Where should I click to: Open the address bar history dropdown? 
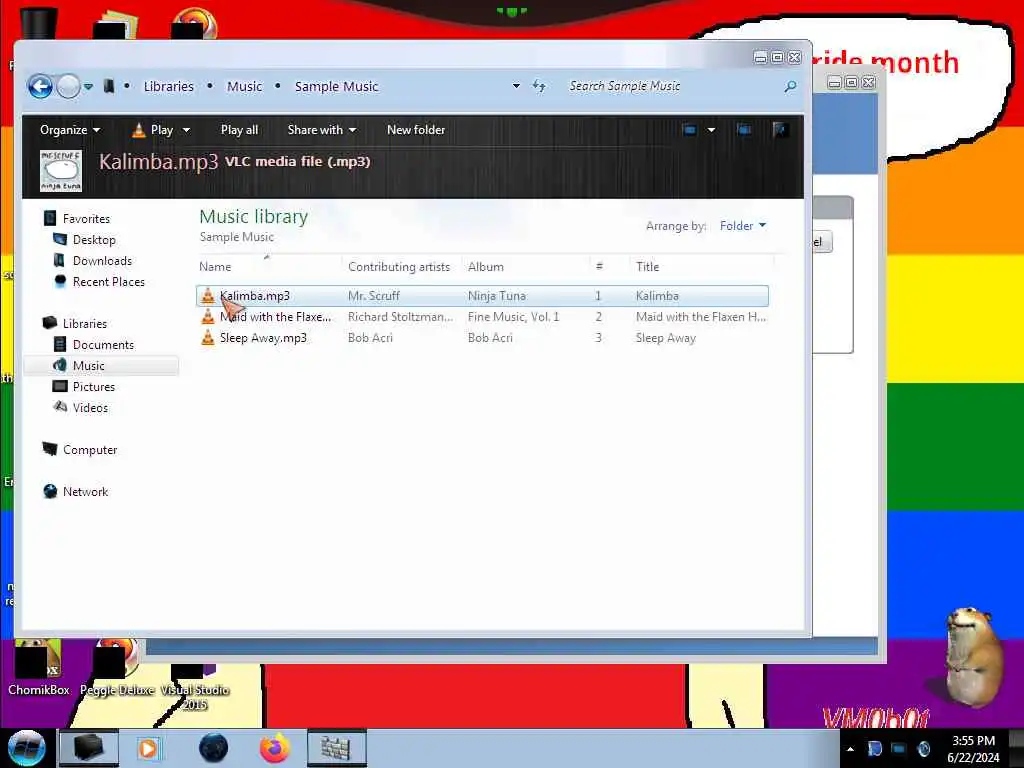pyautogui.click(x=516, y=86)
